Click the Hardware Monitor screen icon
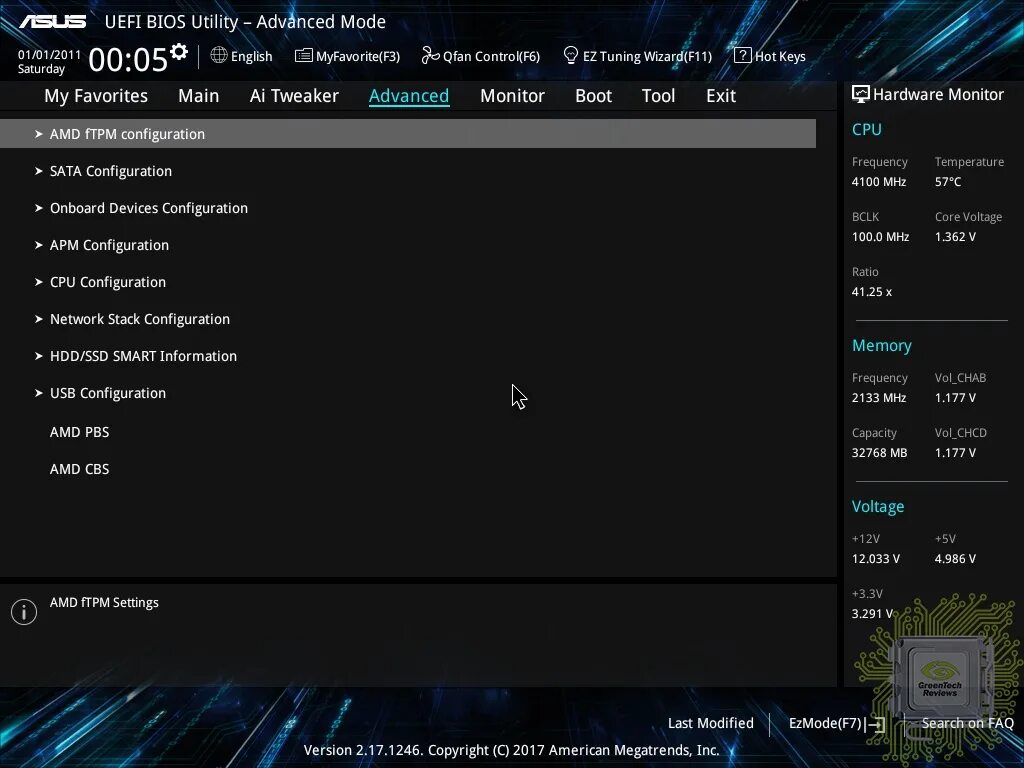The image size is (1024, 768). (x=861, y=95)
